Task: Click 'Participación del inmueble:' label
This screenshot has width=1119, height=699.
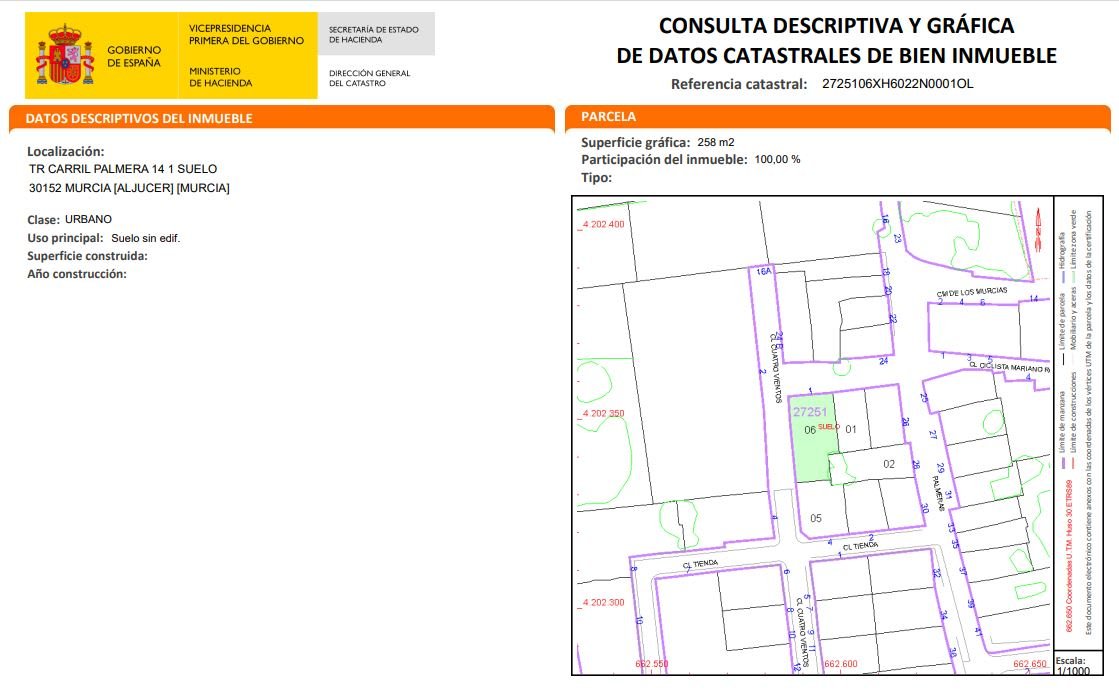Action: tap(664, 160)
